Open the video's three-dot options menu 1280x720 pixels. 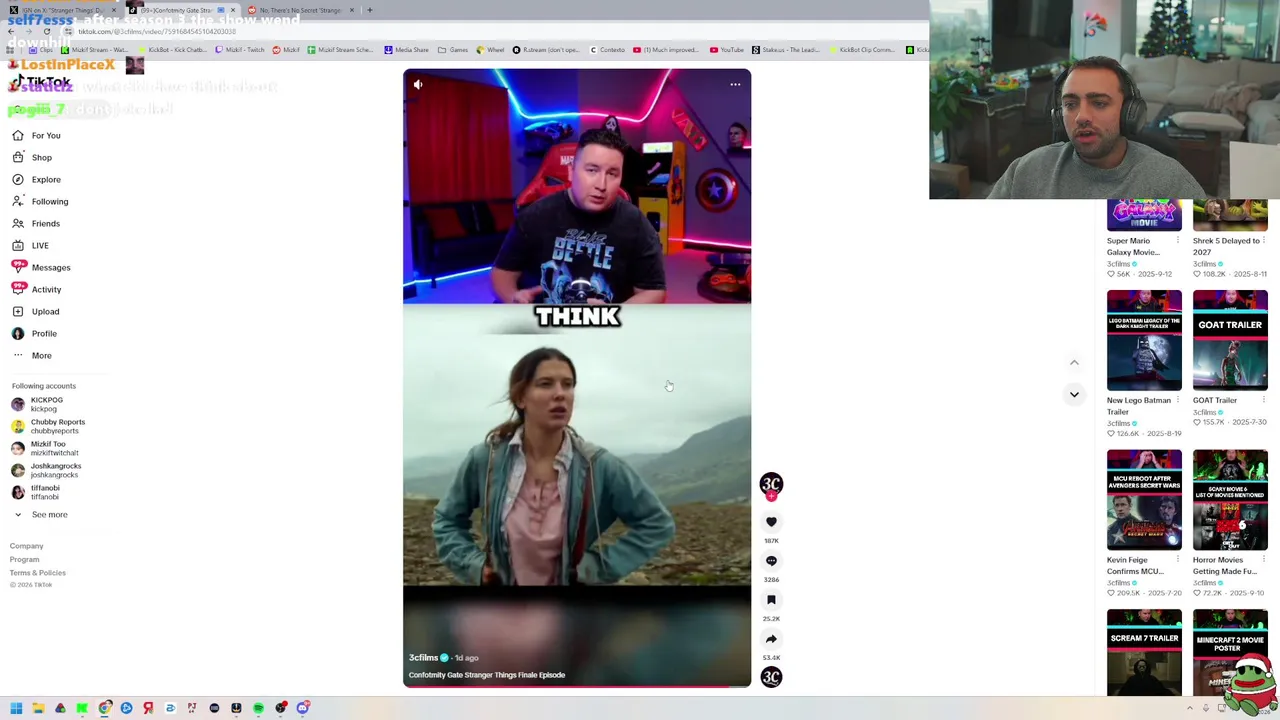(735, 85)
